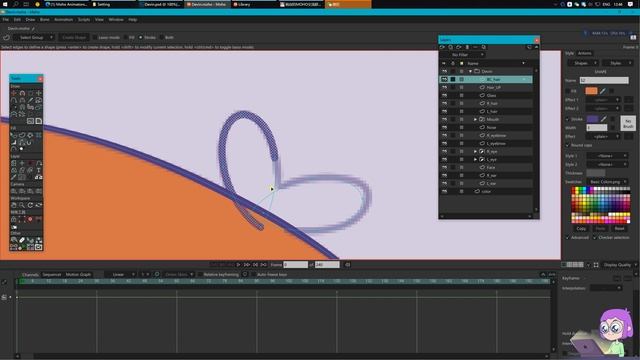The width and height of the screenshot is (640, 360).
Task: Switch to the Motion Graph tab
Action: (78, 275)
